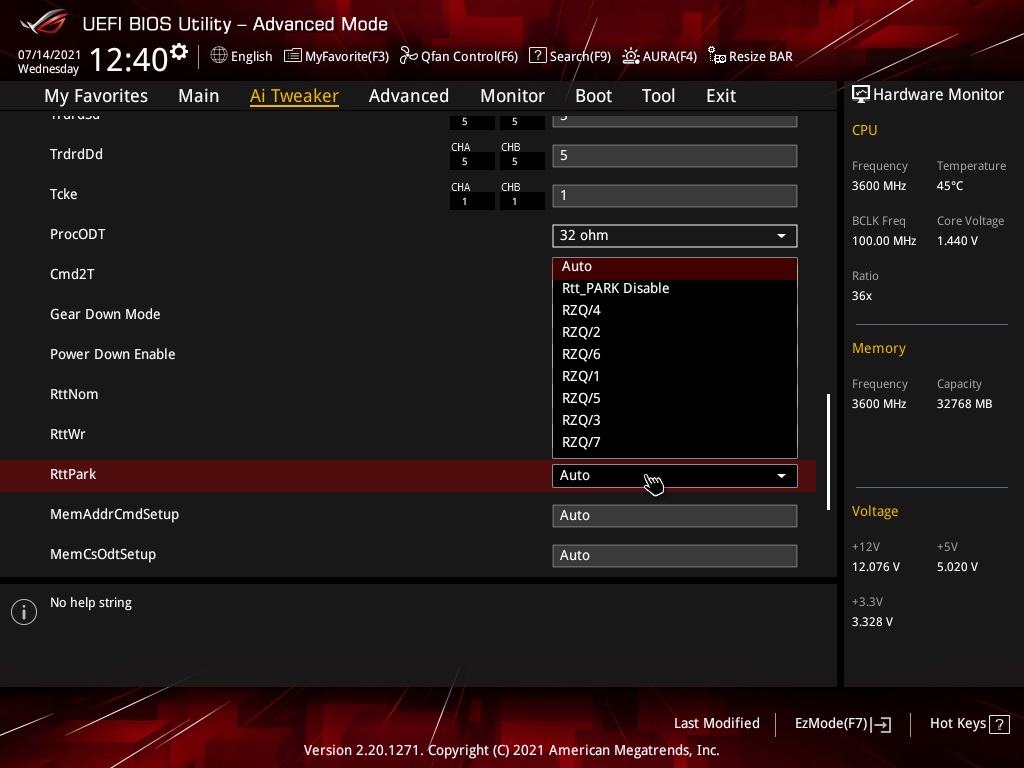The image size is (1024, 768).
Task: Click the TrdrdDd value field
Action: pyautogui.click(x=675, y=156)
